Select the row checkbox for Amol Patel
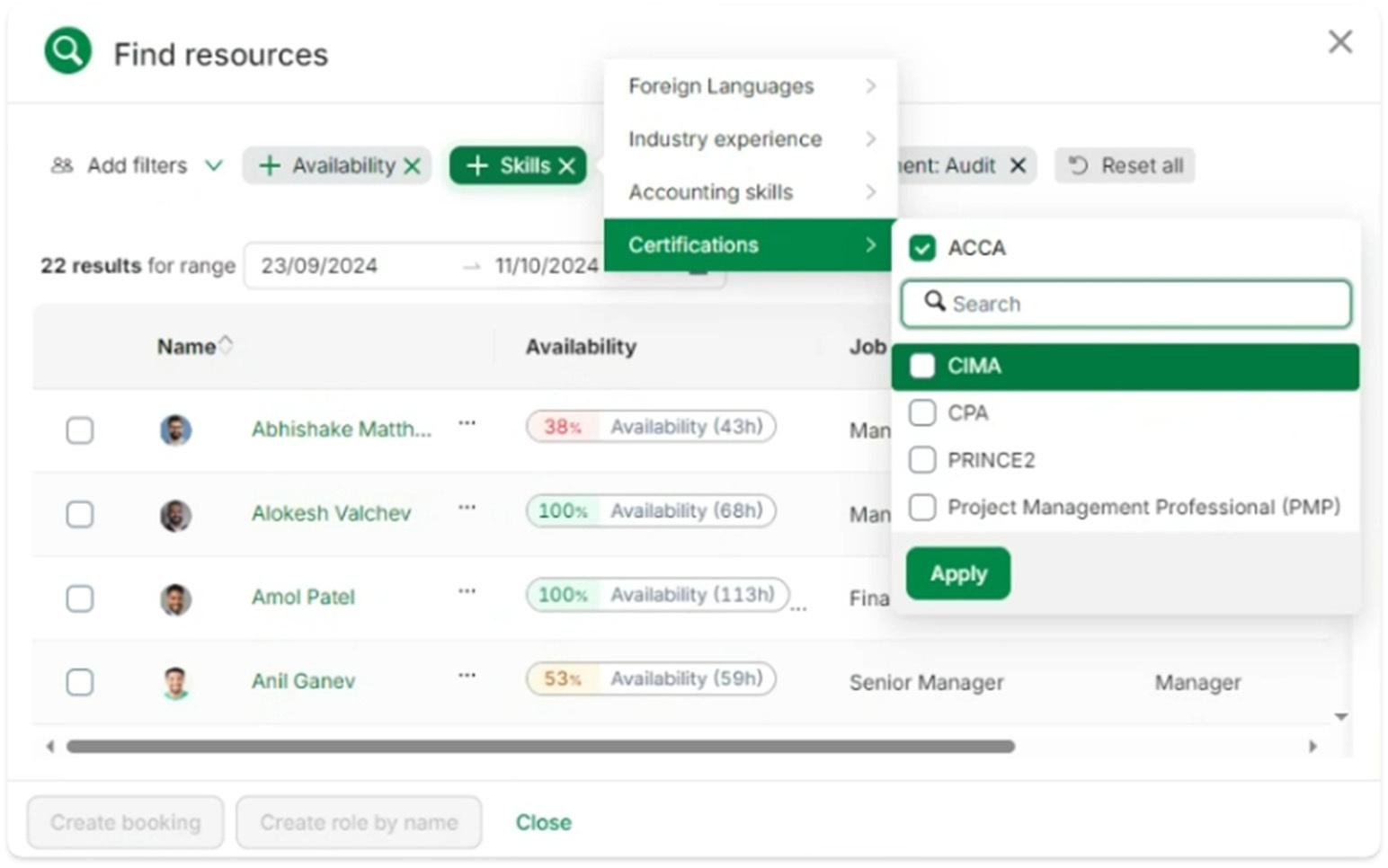 80,597
